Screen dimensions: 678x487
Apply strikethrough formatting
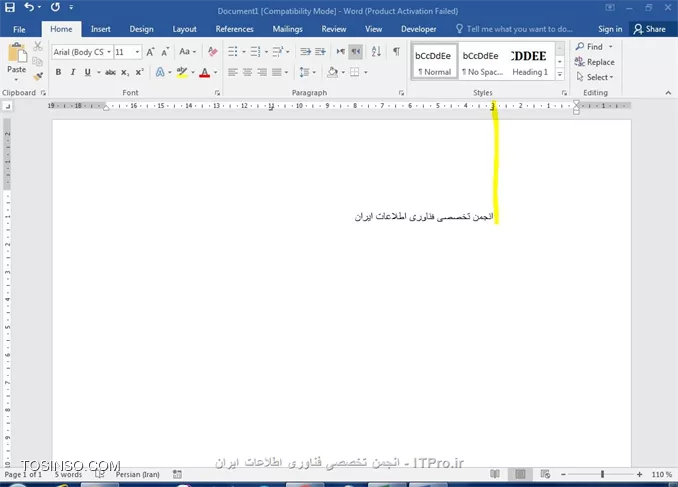tap(110, 72)
